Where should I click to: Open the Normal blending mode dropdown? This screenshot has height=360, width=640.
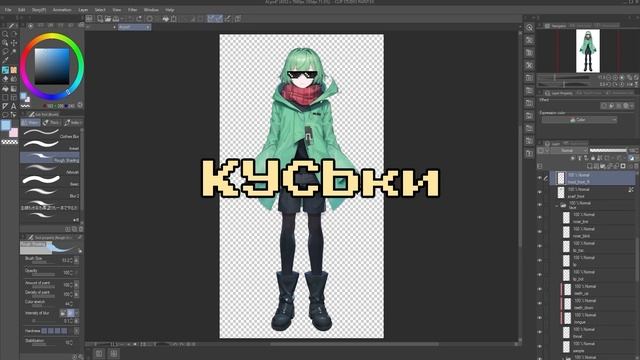point(569,151)
